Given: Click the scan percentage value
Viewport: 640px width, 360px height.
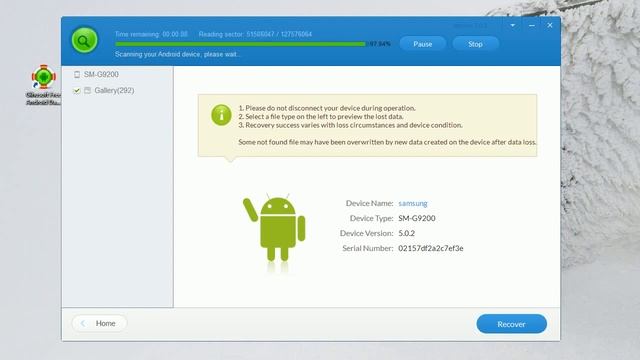Looking at the screenshot, I should pos(380,44).
